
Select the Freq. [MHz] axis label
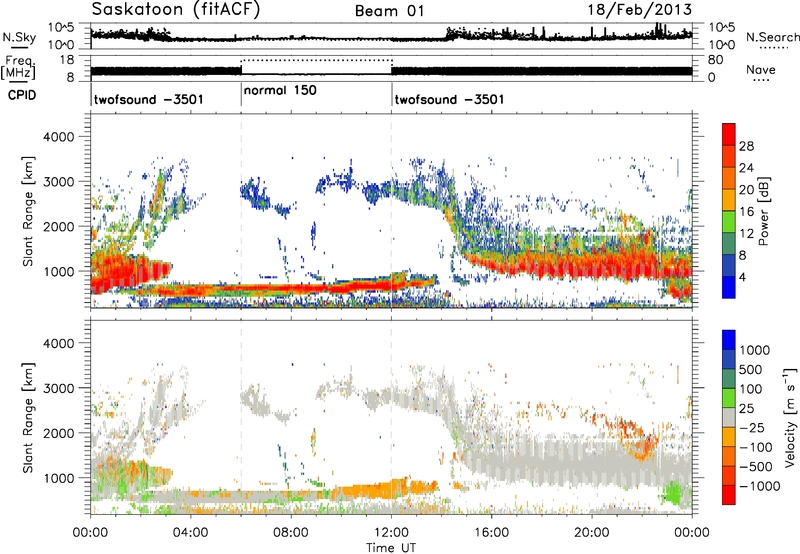pos(19,67)
